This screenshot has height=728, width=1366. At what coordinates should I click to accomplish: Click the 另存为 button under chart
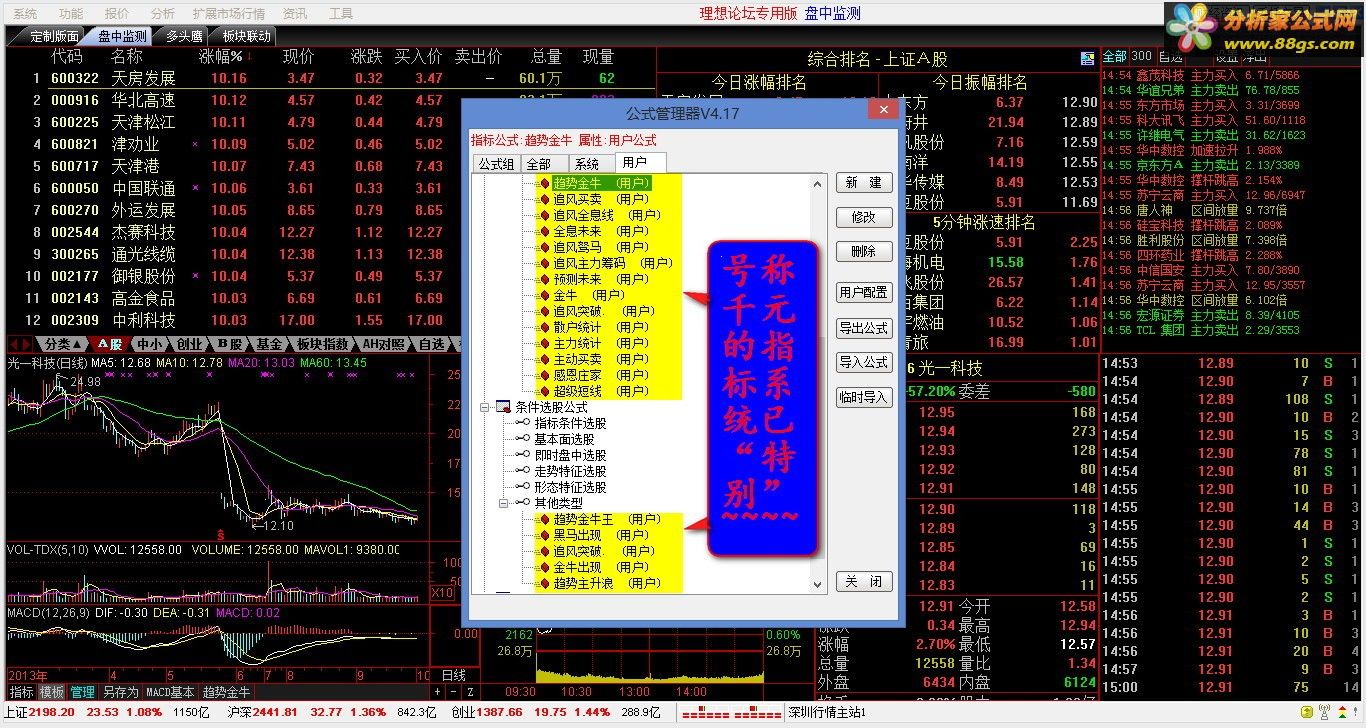(x=121, y=692)
